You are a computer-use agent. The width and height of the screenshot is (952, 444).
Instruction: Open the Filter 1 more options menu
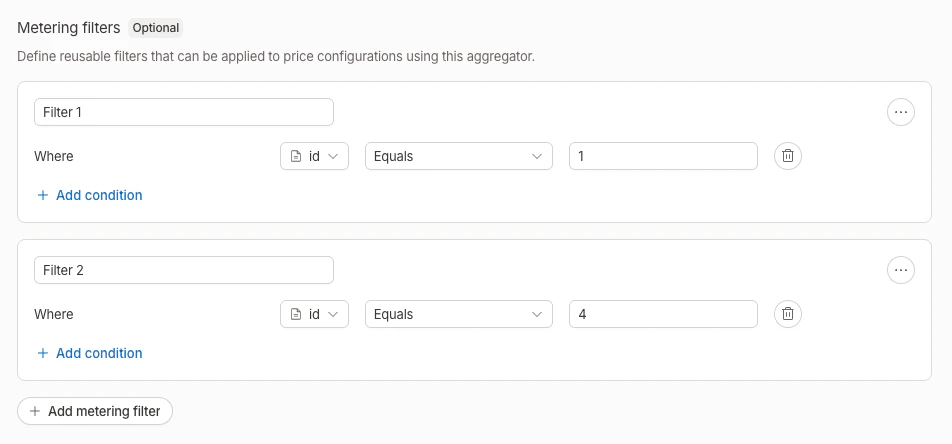[x=901, y=112]
